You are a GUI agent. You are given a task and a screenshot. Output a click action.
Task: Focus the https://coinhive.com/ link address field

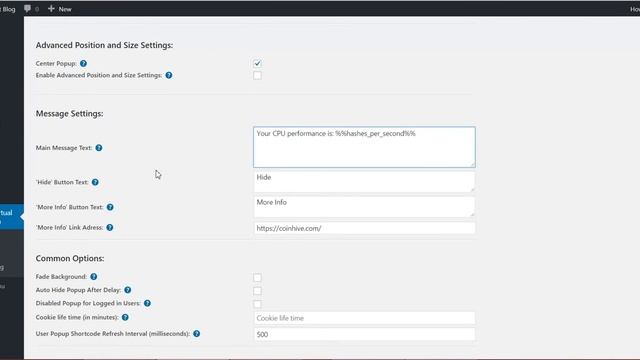pos(364,228)
